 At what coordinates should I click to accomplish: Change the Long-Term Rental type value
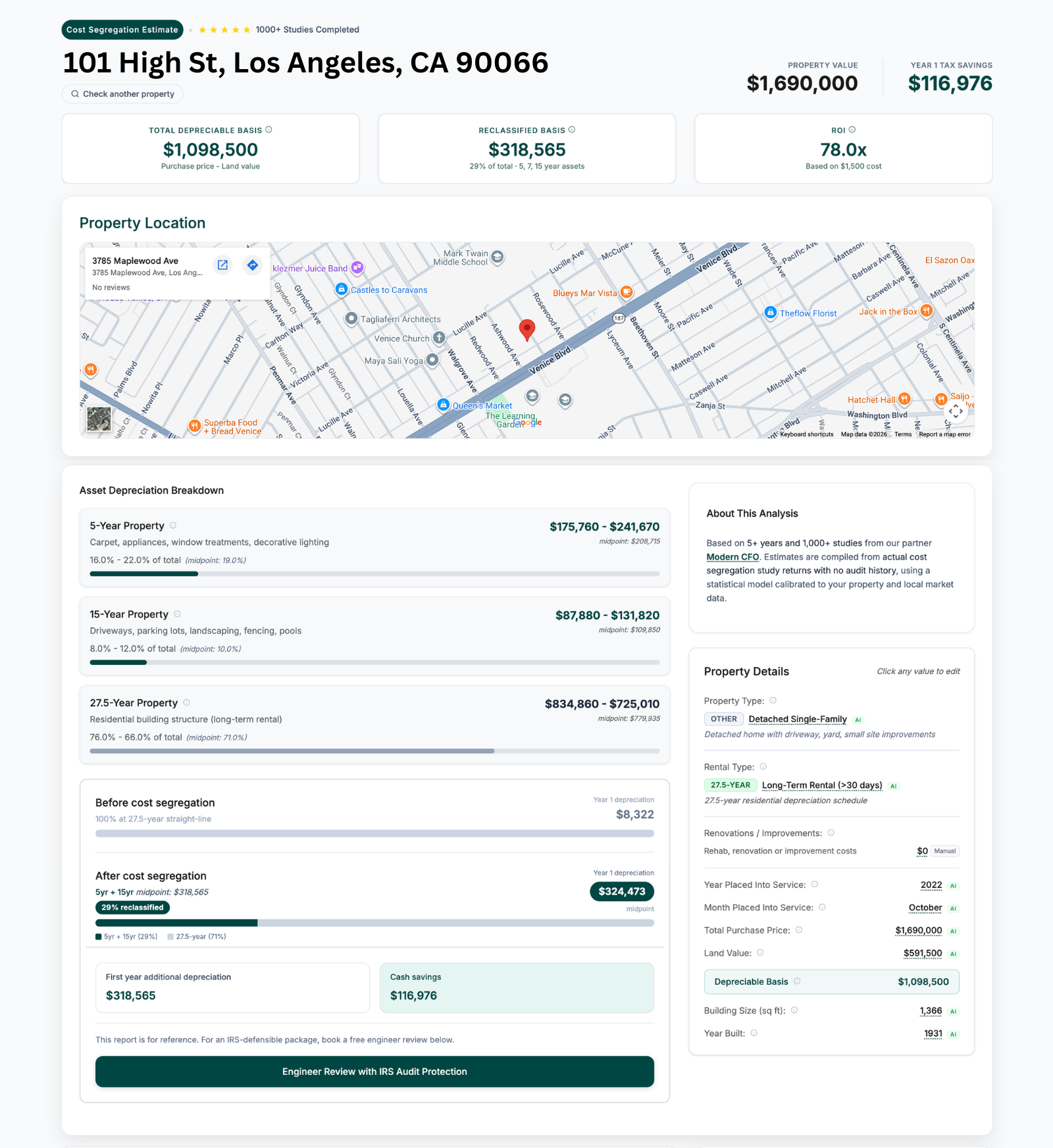(x=821, y=785)
